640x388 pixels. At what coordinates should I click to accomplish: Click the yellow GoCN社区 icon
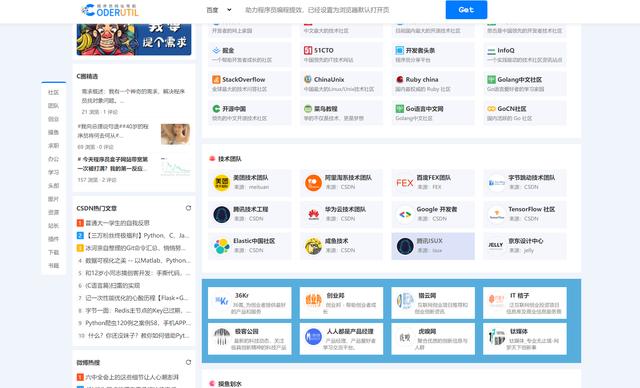pos(491,109)
